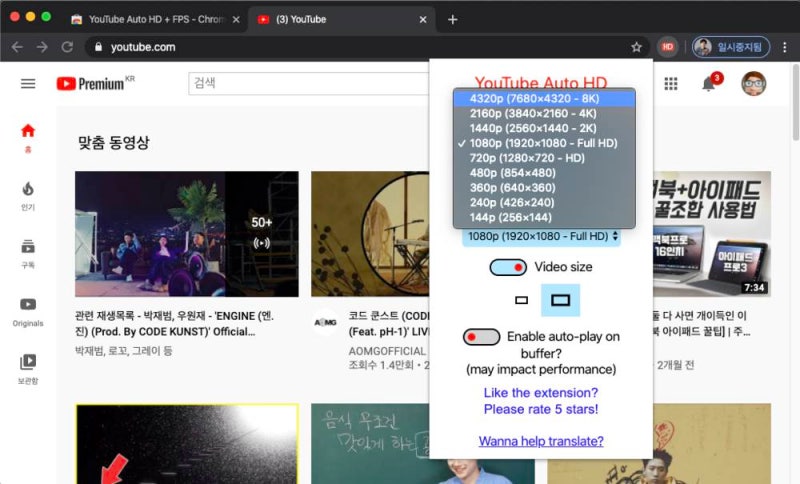Image resolution: width=800 pixels, height=484 pixels.
Task: Open the YouTube hamburger guide menu
Action: [28, 84]
